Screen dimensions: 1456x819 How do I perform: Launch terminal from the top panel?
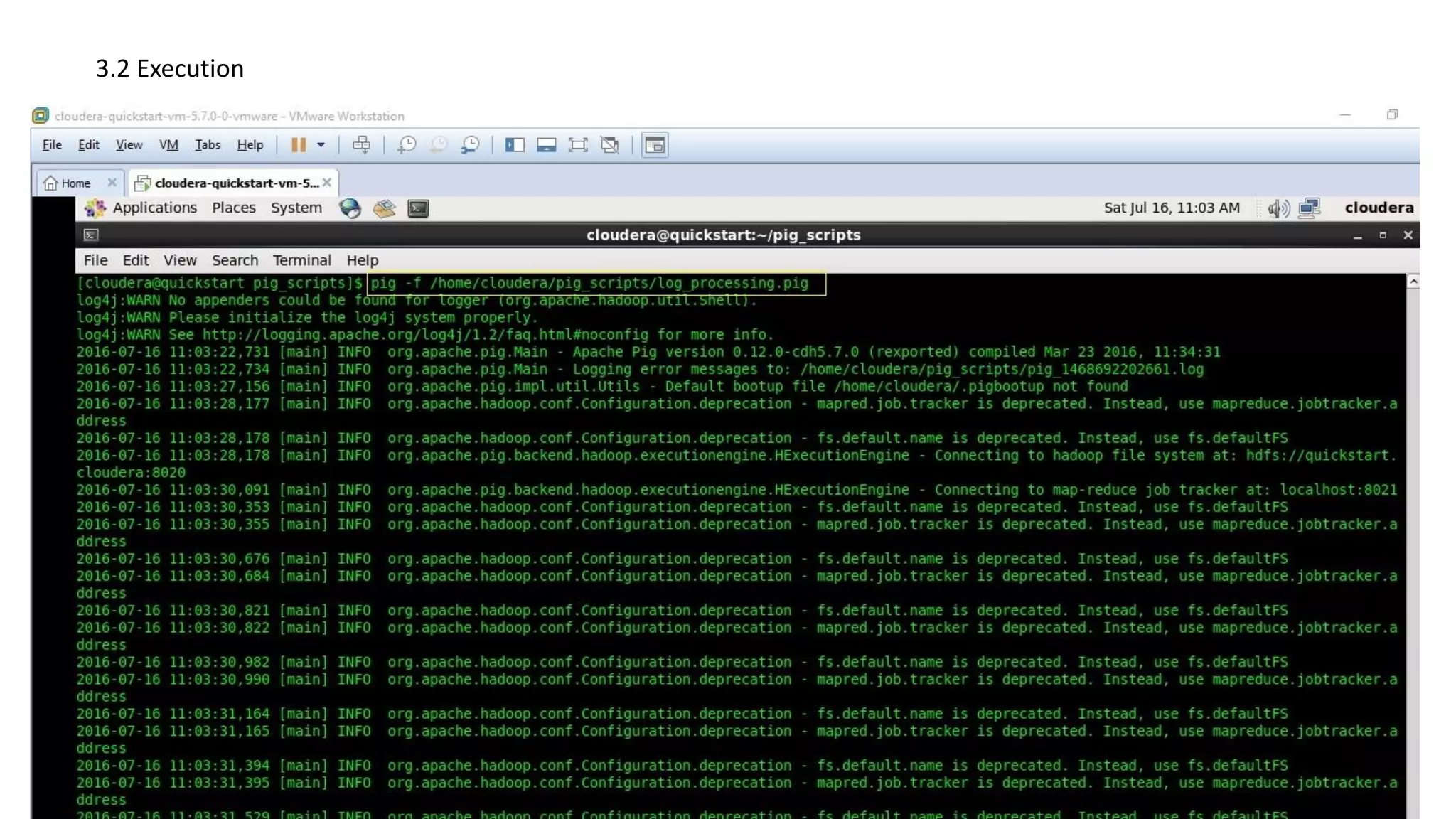[418, 208]
